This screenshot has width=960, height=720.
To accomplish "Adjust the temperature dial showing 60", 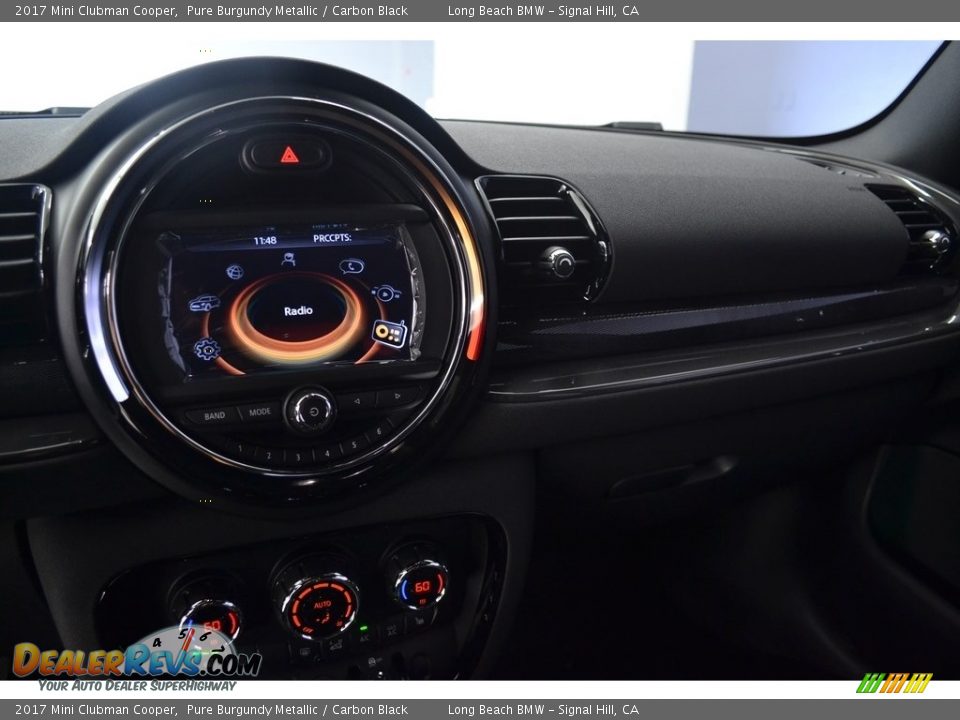I will (421, 586).
